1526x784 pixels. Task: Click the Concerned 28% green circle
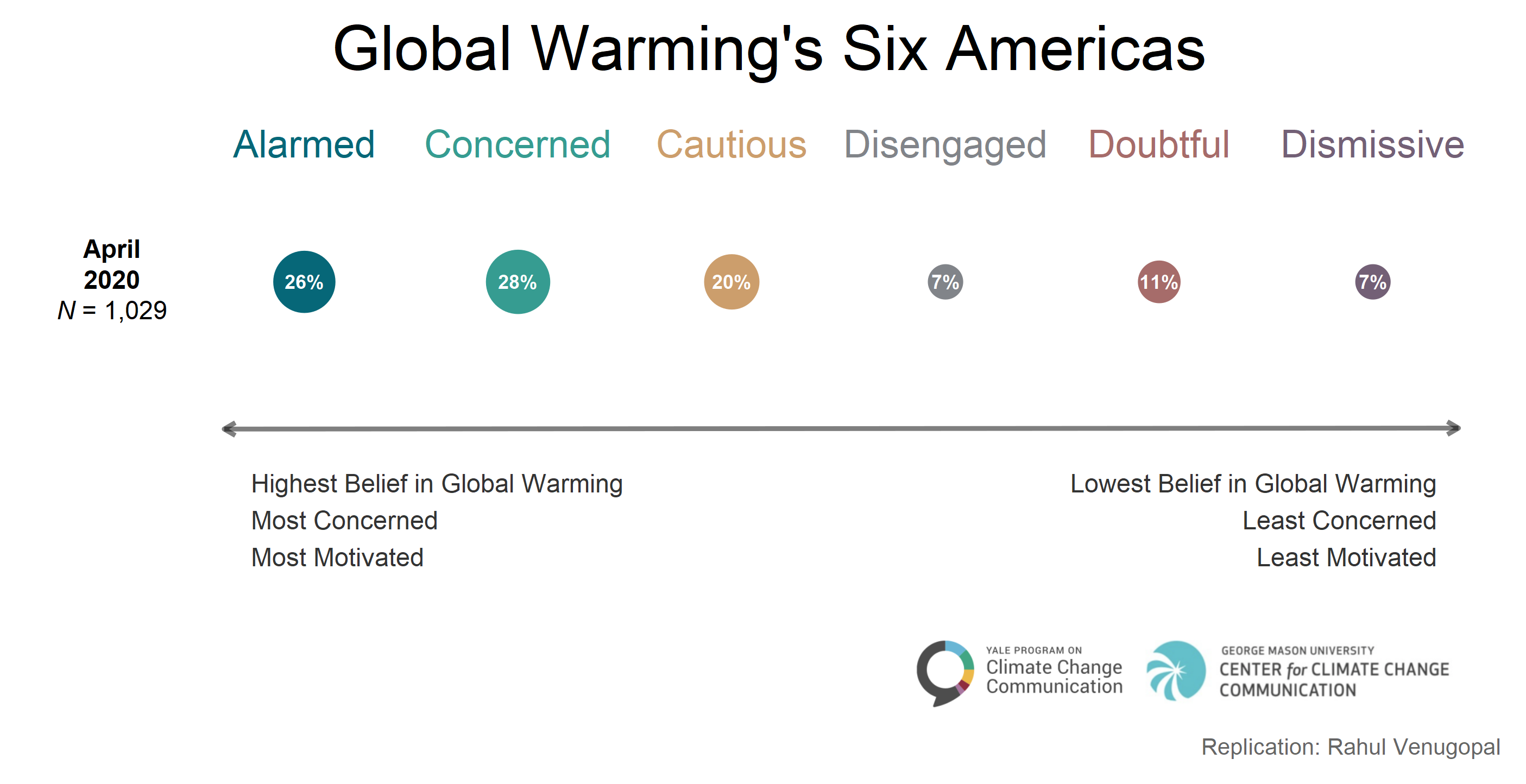[x=518, y=282]
